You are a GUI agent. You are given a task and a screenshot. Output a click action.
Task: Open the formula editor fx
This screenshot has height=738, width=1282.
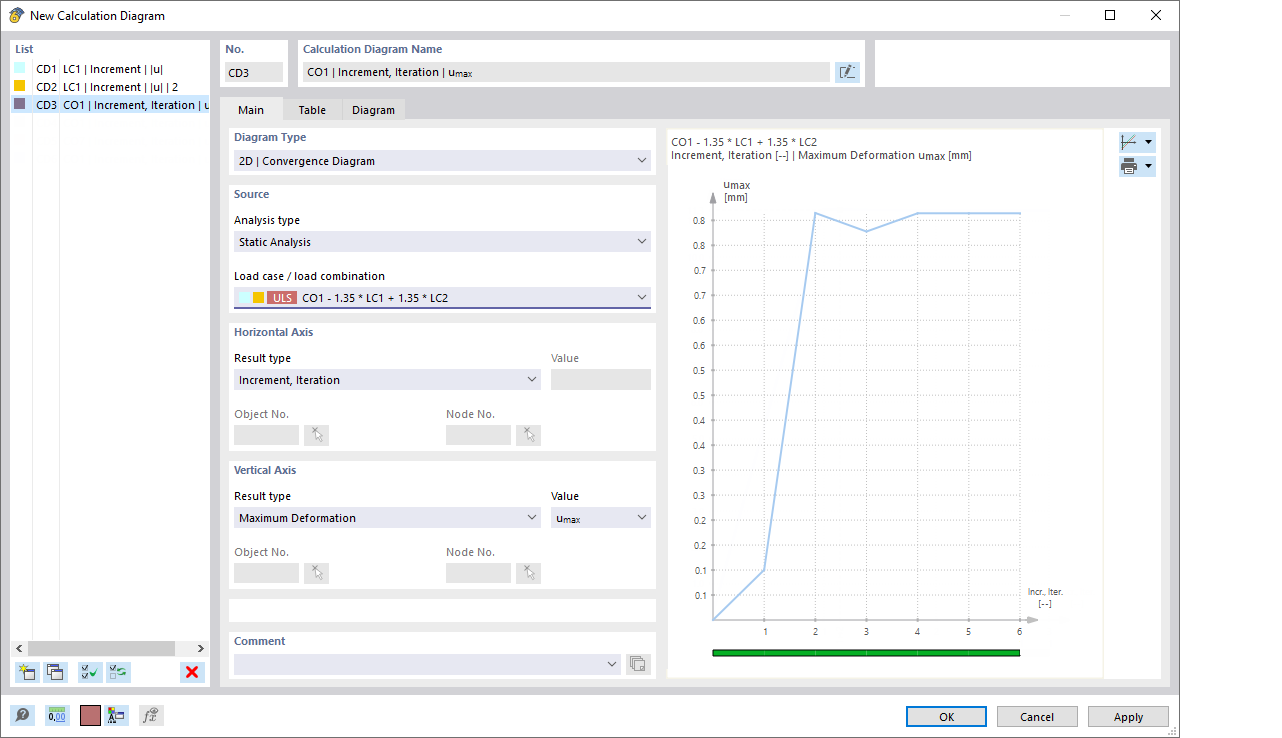pos(151,715)
